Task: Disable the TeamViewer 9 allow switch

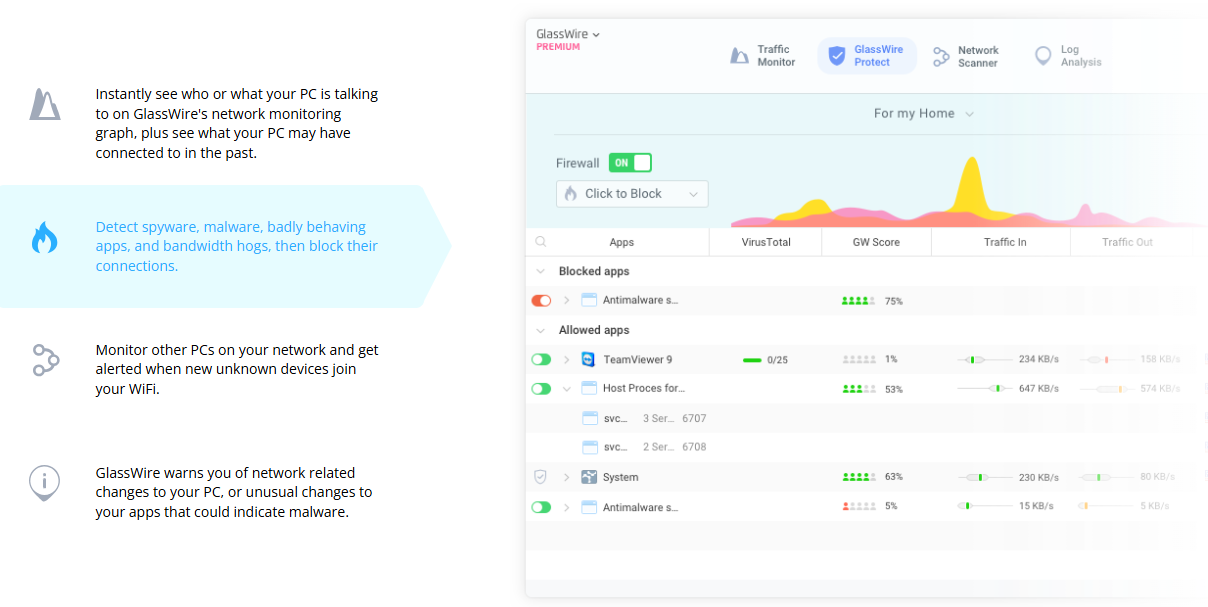Action: click(x=541, y=360)
